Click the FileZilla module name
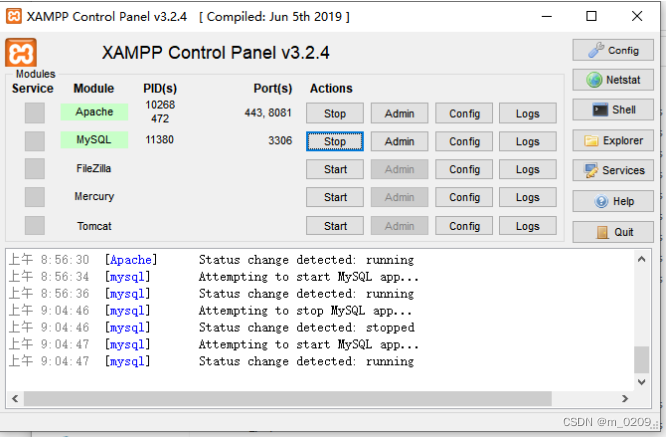 point(94,169)
